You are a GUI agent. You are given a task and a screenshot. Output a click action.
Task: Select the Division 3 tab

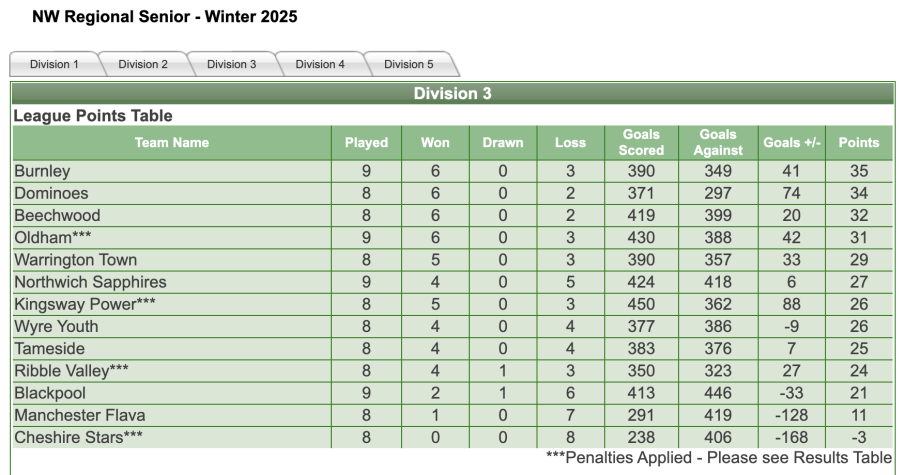click(231, 64)
